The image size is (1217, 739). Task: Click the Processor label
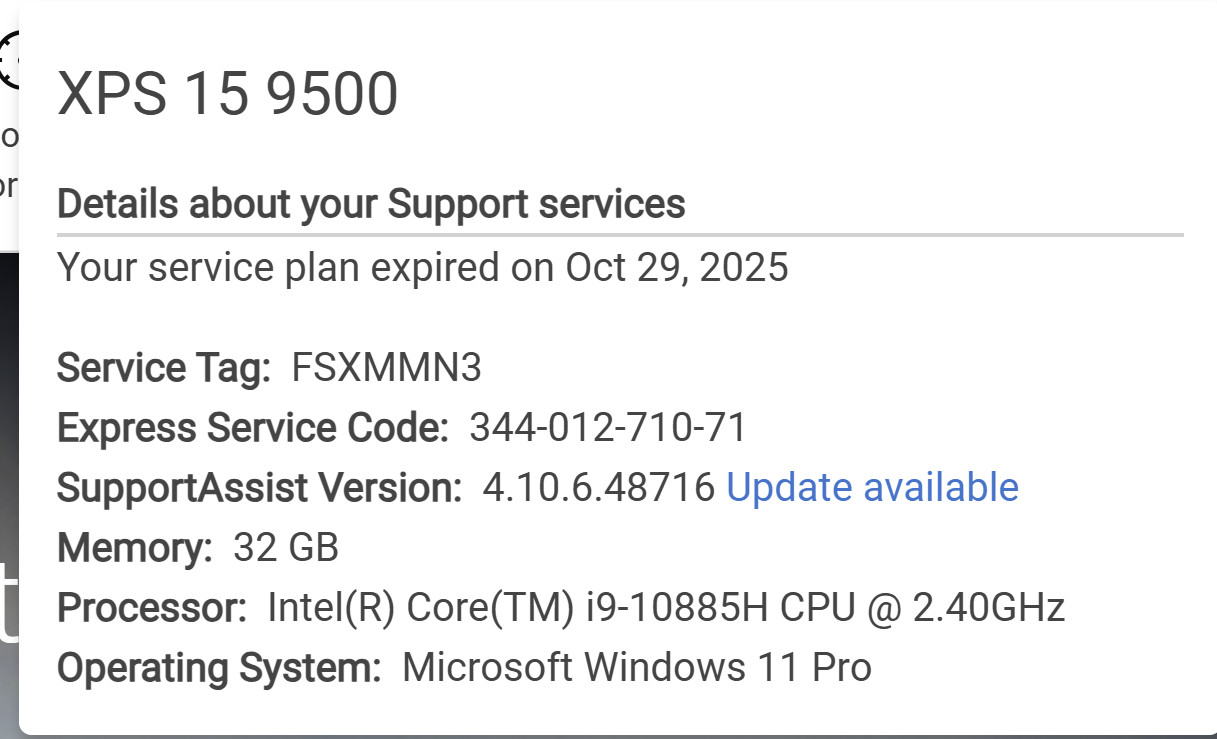pos(152,608)
